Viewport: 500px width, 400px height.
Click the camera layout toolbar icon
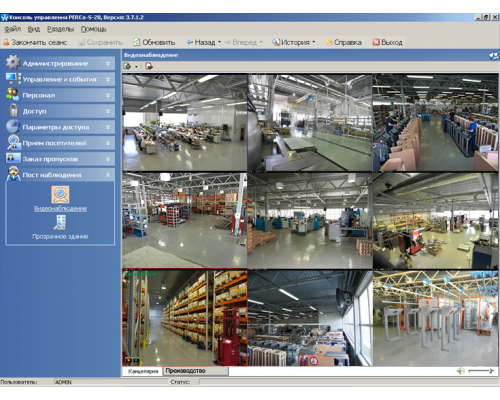127,66
